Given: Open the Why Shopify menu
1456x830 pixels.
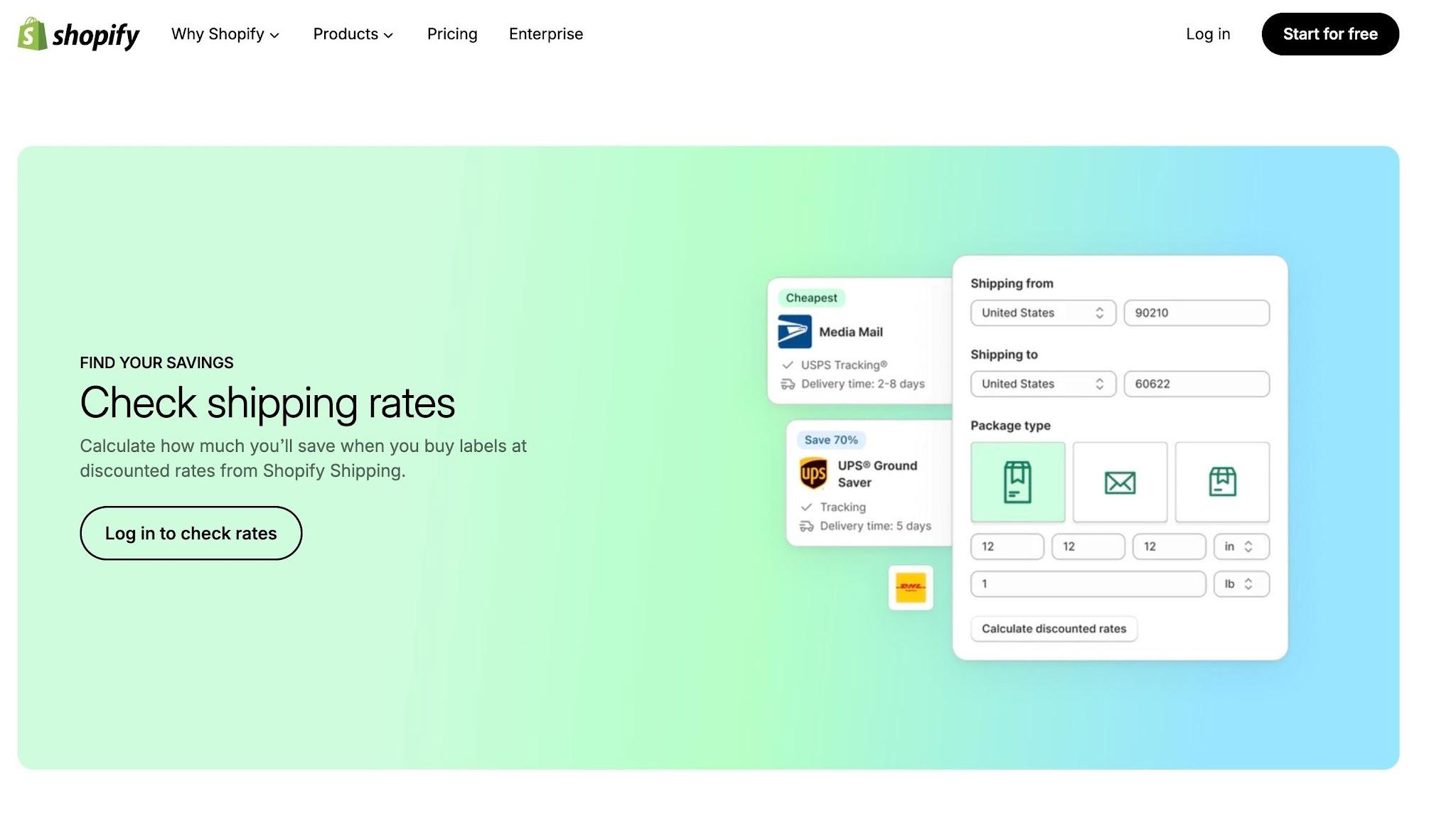Looking at the screenshot, I should pos(225,34).
